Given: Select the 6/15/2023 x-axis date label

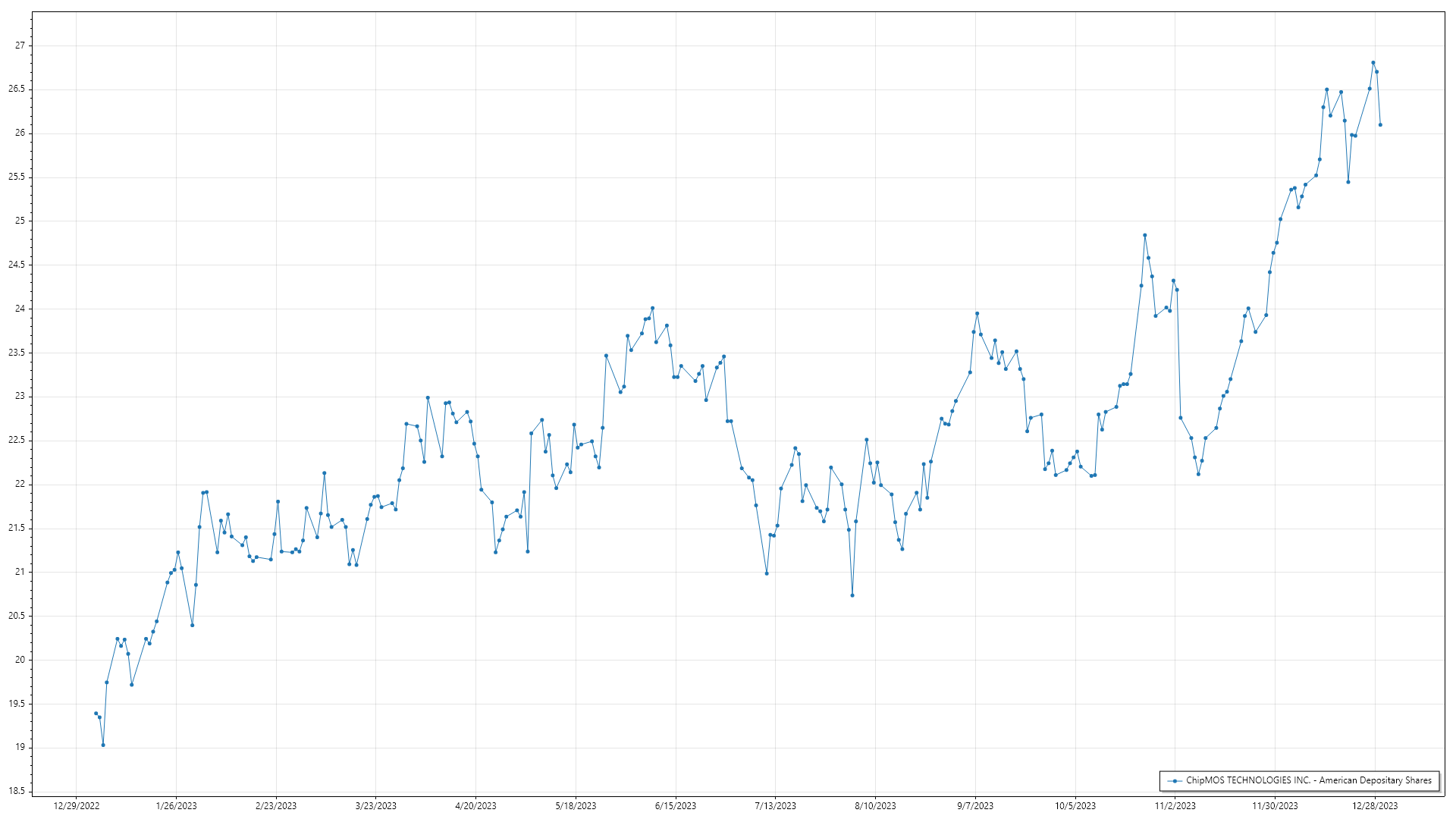Looking at the screenshot, I should [676, 806].
